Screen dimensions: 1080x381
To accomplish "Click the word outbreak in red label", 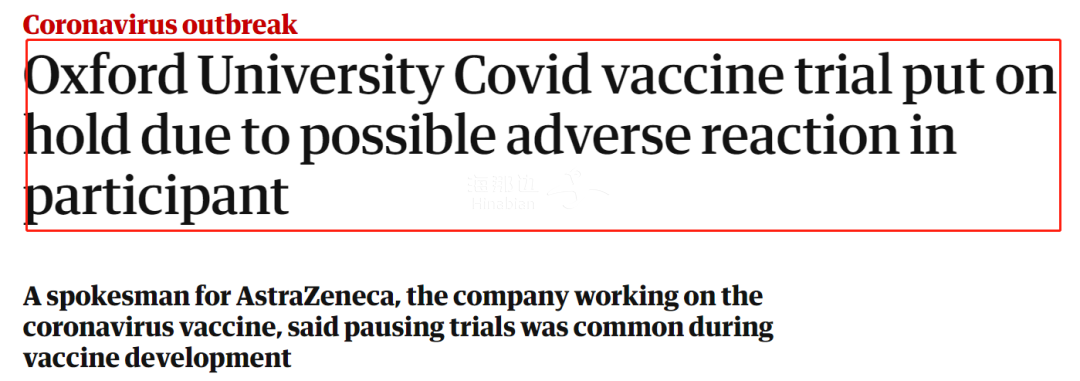I will tap(239, 25).
